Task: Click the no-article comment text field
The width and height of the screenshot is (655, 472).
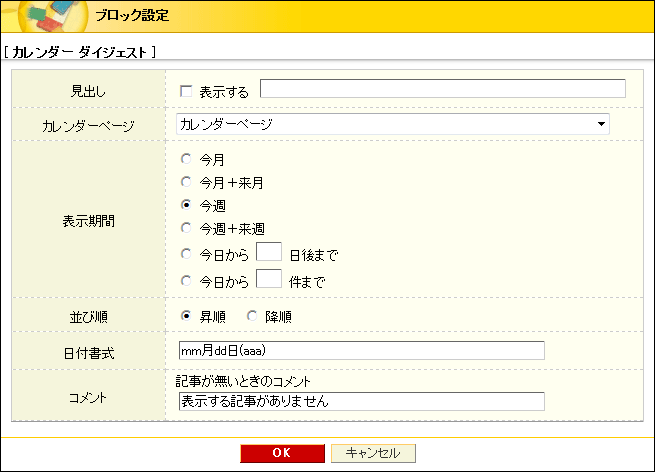Action: [362, 401]
